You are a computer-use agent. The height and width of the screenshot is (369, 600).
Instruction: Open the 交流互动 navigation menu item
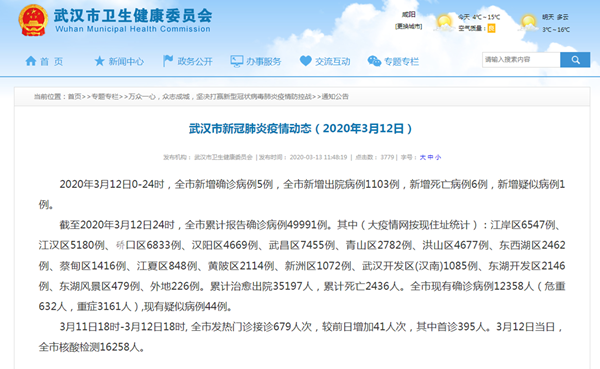click(x=333, y=61)
